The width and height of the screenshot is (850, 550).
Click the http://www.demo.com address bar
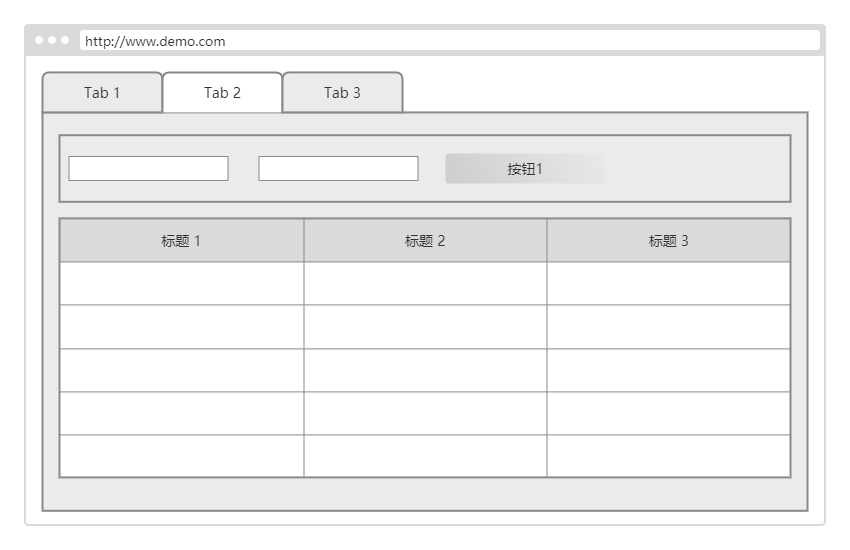tap(450, 41)
